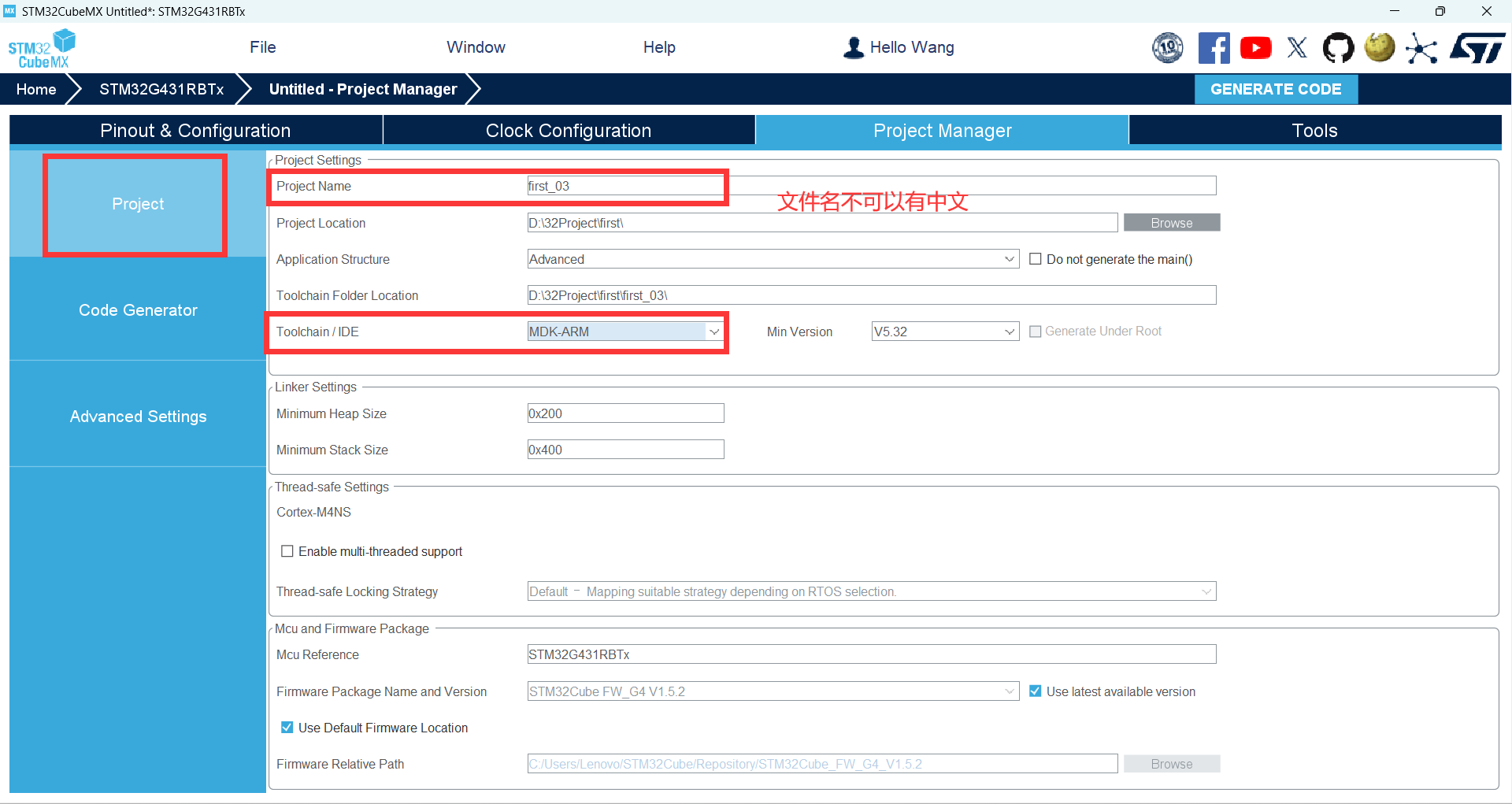Toggle Generate Under Root checkbox
The width and height of the screenshot is (1512, 804).
[x=1036, y=332]
